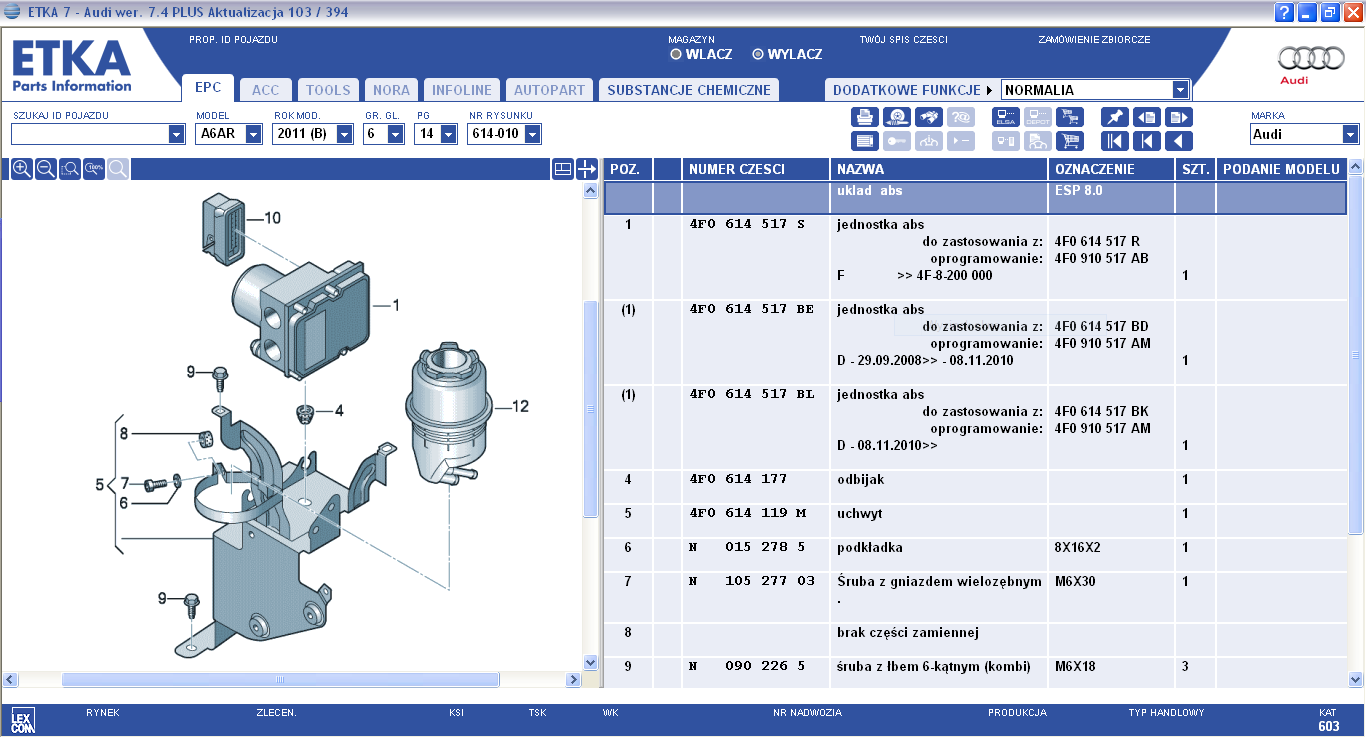1366x738 pixels.
Task: Click callout number 10 in the diagram
Action: (272, 218)
